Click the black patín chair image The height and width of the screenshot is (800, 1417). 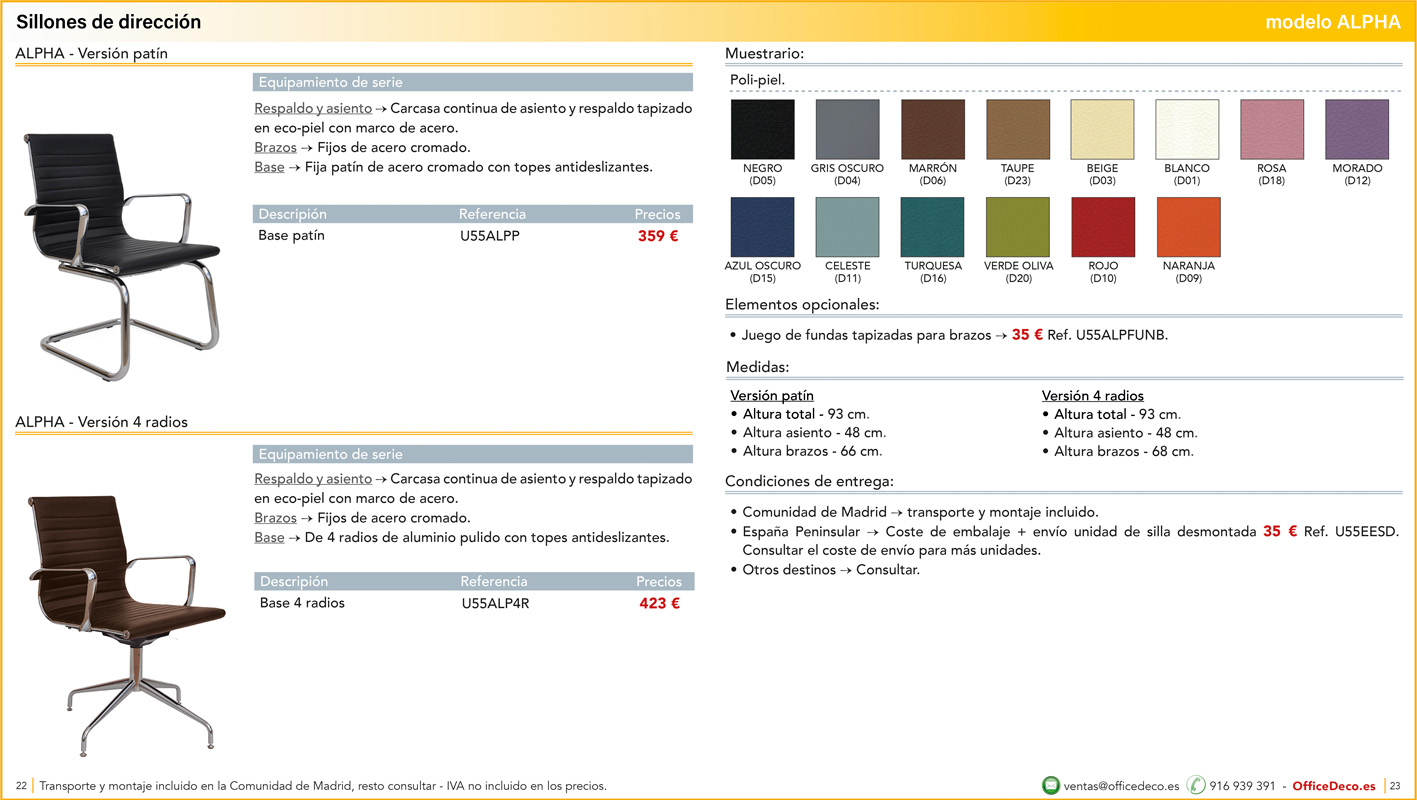click(x=121, y=256)
